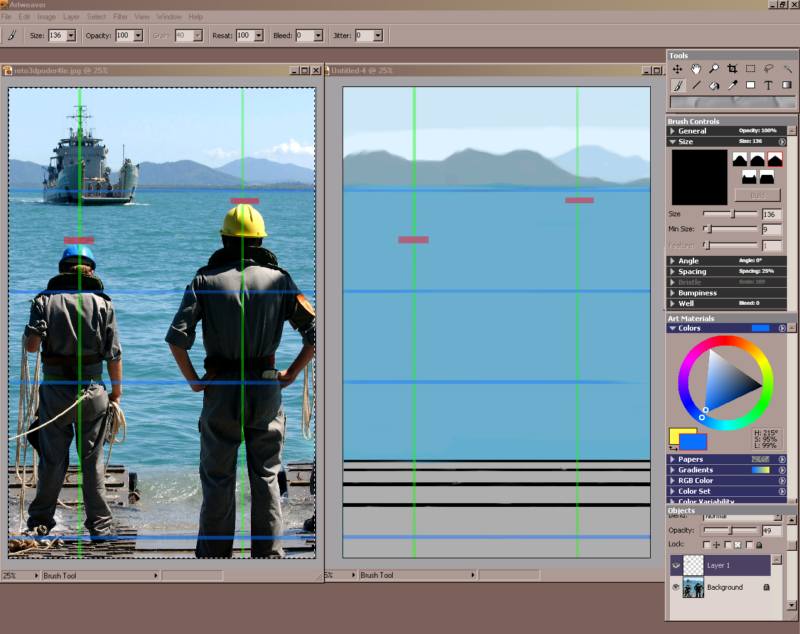
Task: Select the Move tool
Action: pos(677,69)
